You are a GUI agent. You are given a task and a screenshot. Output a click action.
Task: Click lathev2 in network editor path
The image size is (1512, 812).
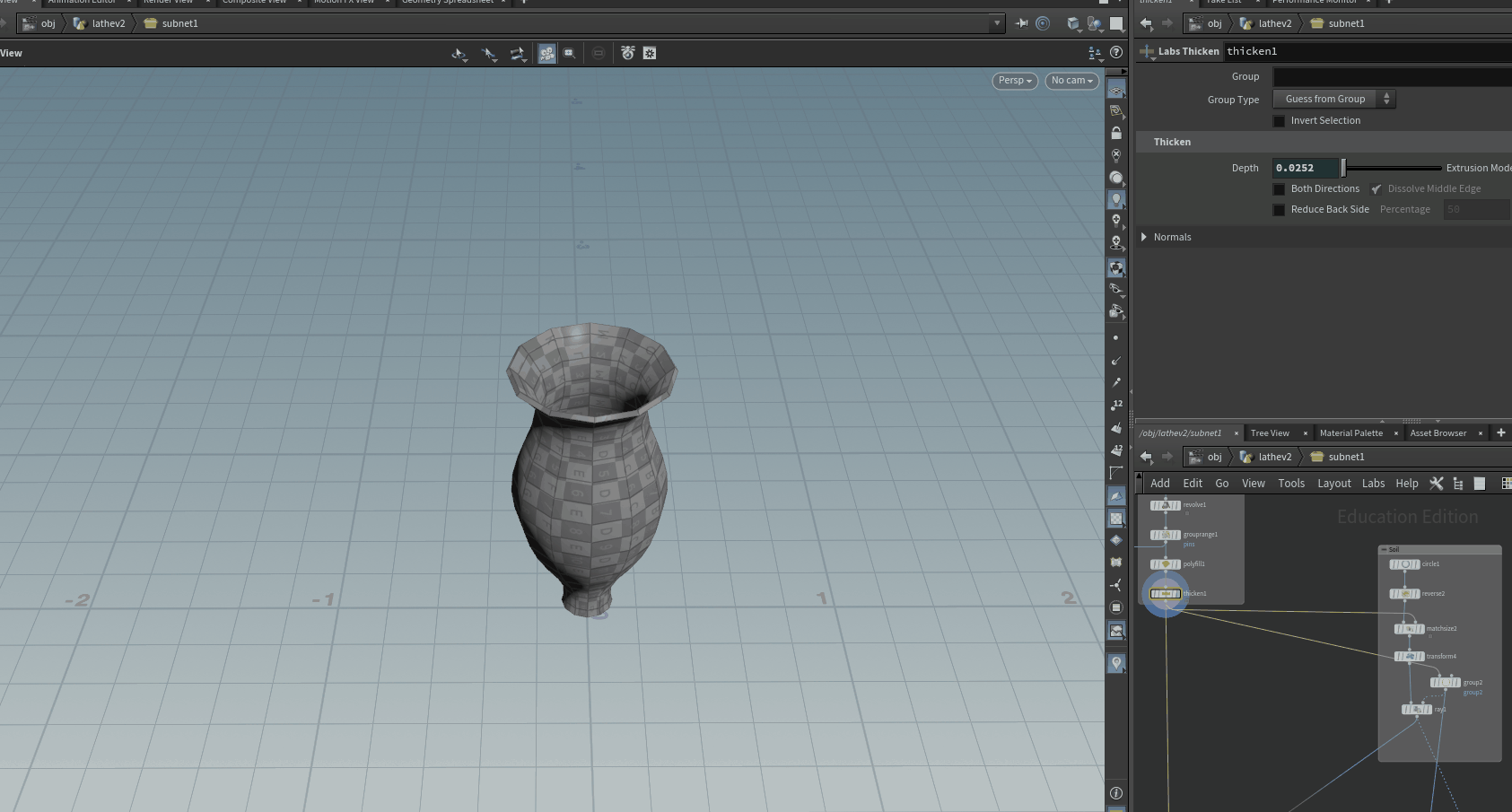(x=1275, y=457)
